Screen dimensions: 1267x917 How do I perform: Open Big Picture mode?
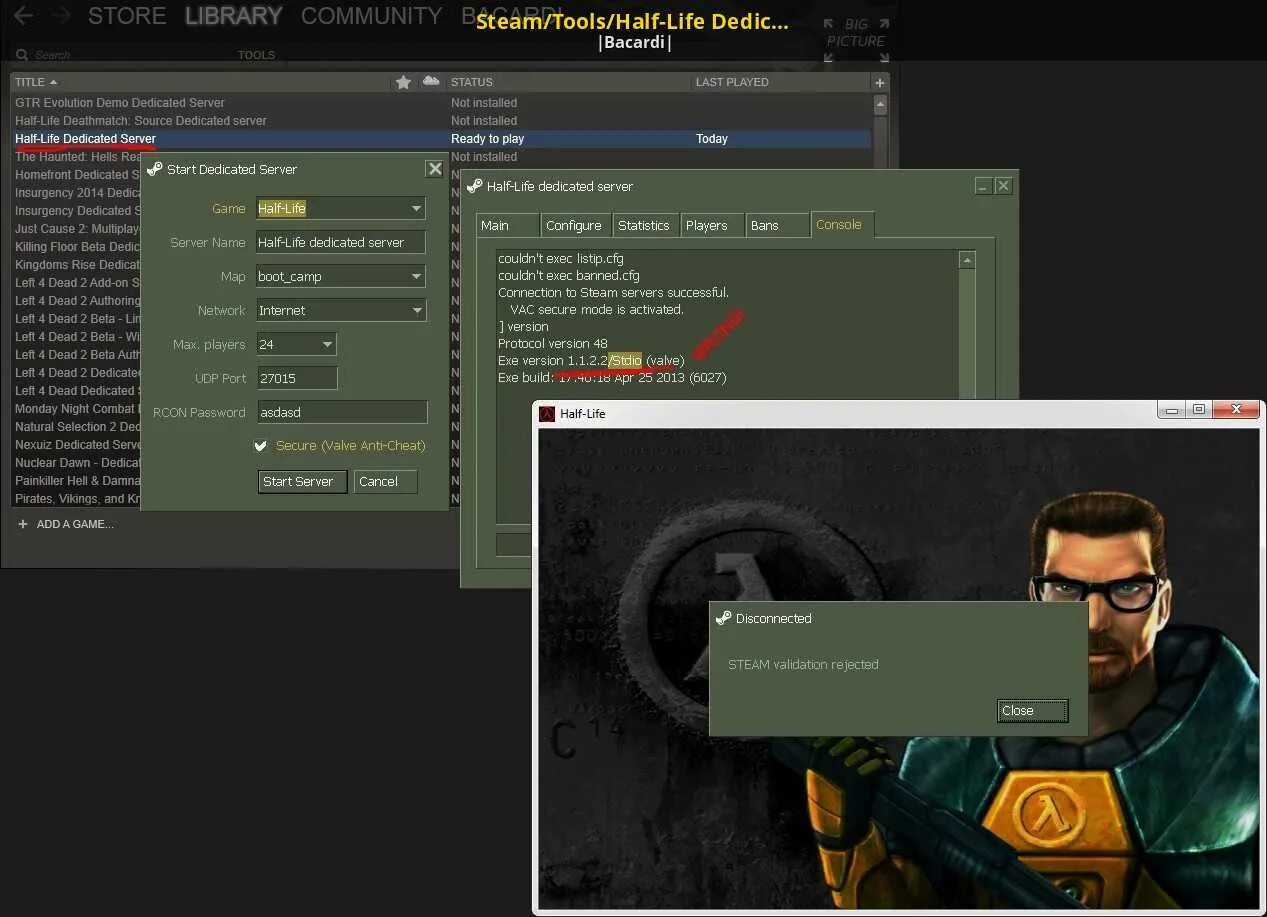tap(856, 40)
